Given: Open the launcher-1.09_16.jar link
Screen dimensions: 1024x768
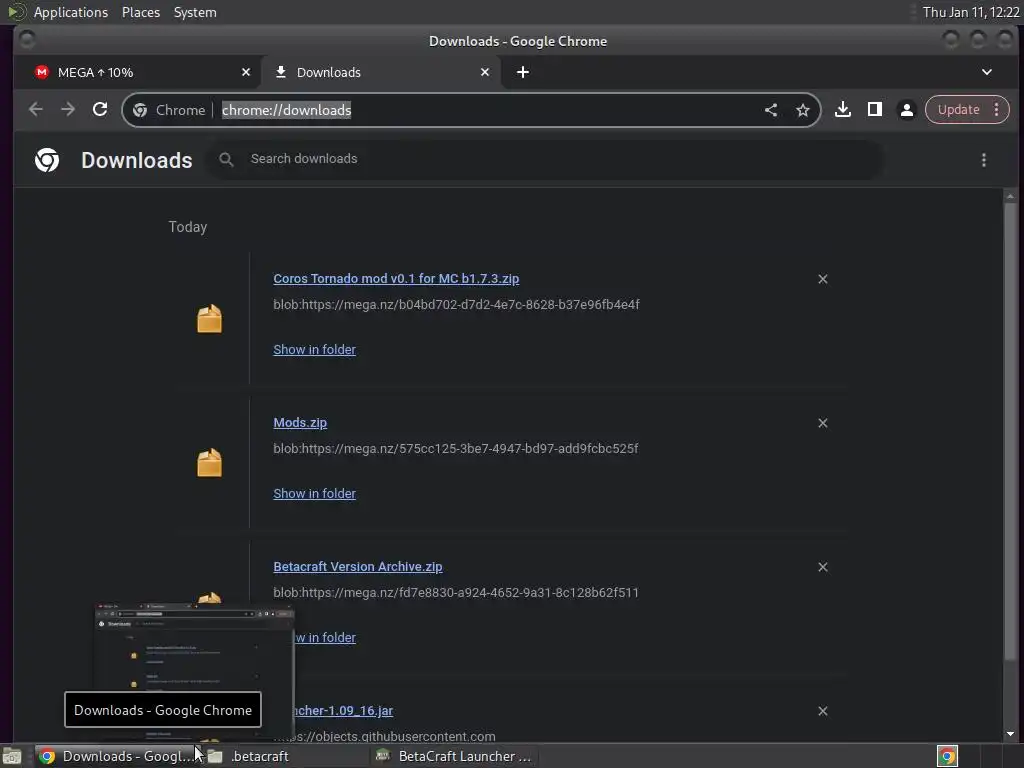Looking at the screenshot, I should pos(344,711).
